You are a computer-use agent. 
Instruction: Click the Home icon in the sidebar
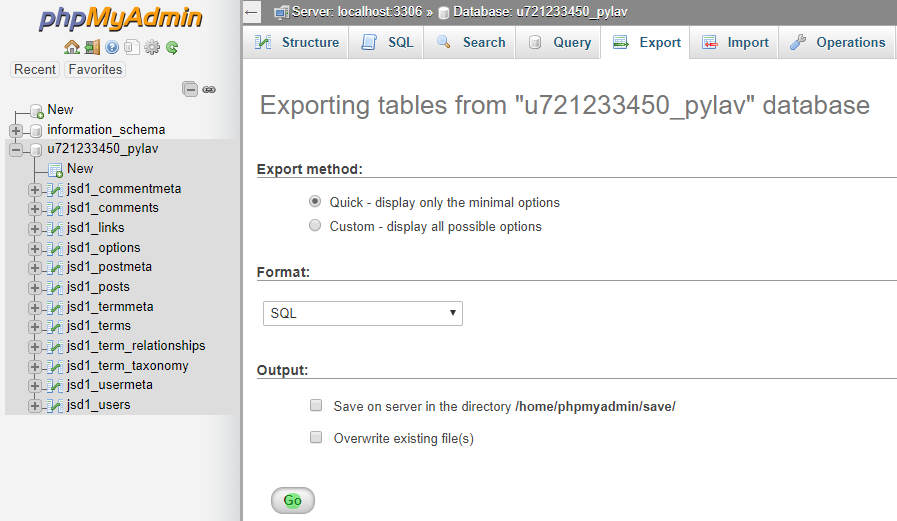point(71,47)
